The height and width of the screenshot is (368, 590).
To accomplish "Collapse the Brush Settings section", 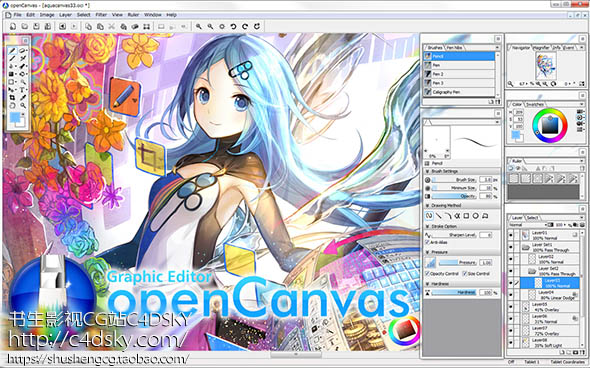I will pyautogui.click(x=428, y=171).
